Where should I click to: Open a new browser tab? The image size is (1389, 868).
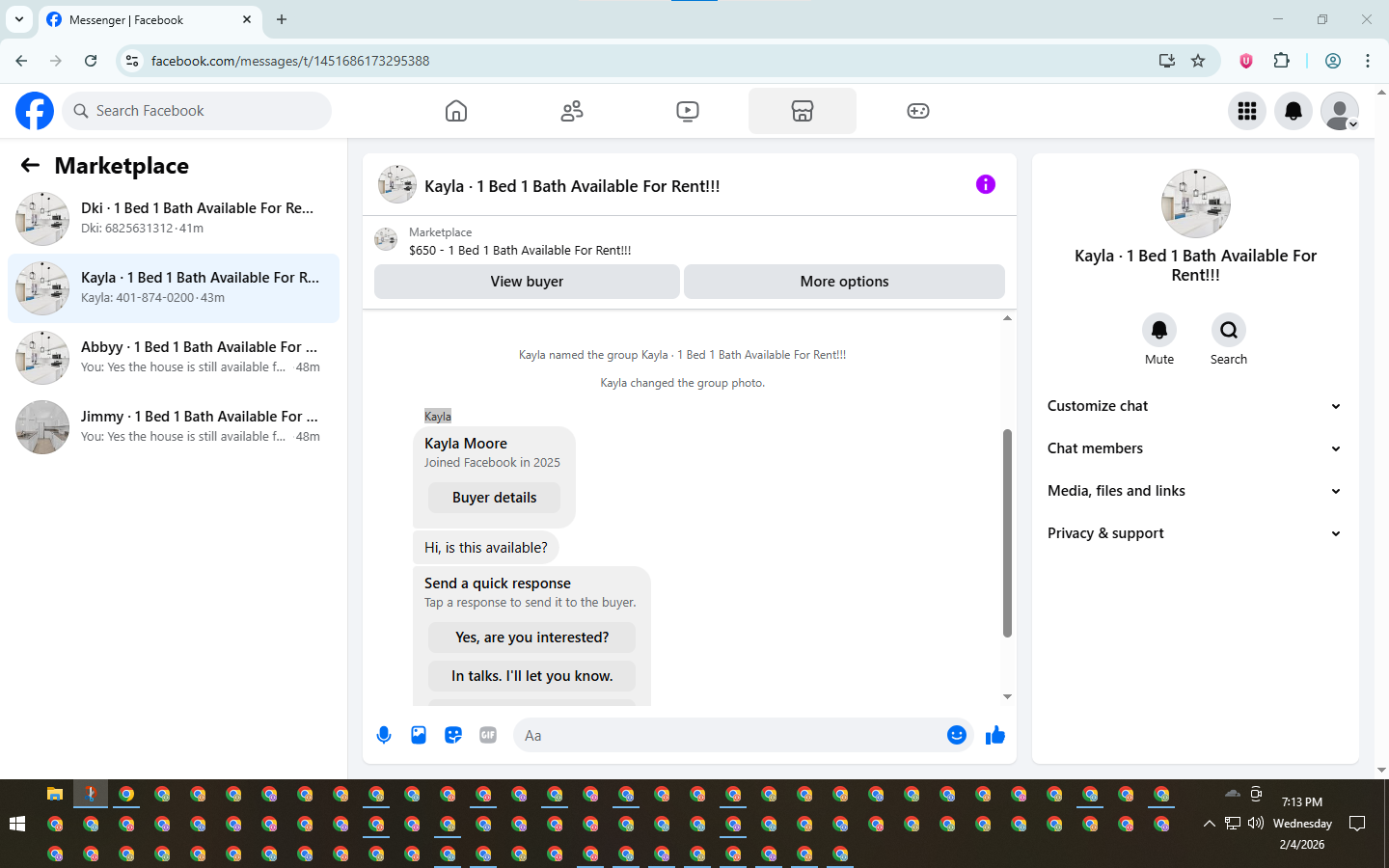(x=282, y=19)
